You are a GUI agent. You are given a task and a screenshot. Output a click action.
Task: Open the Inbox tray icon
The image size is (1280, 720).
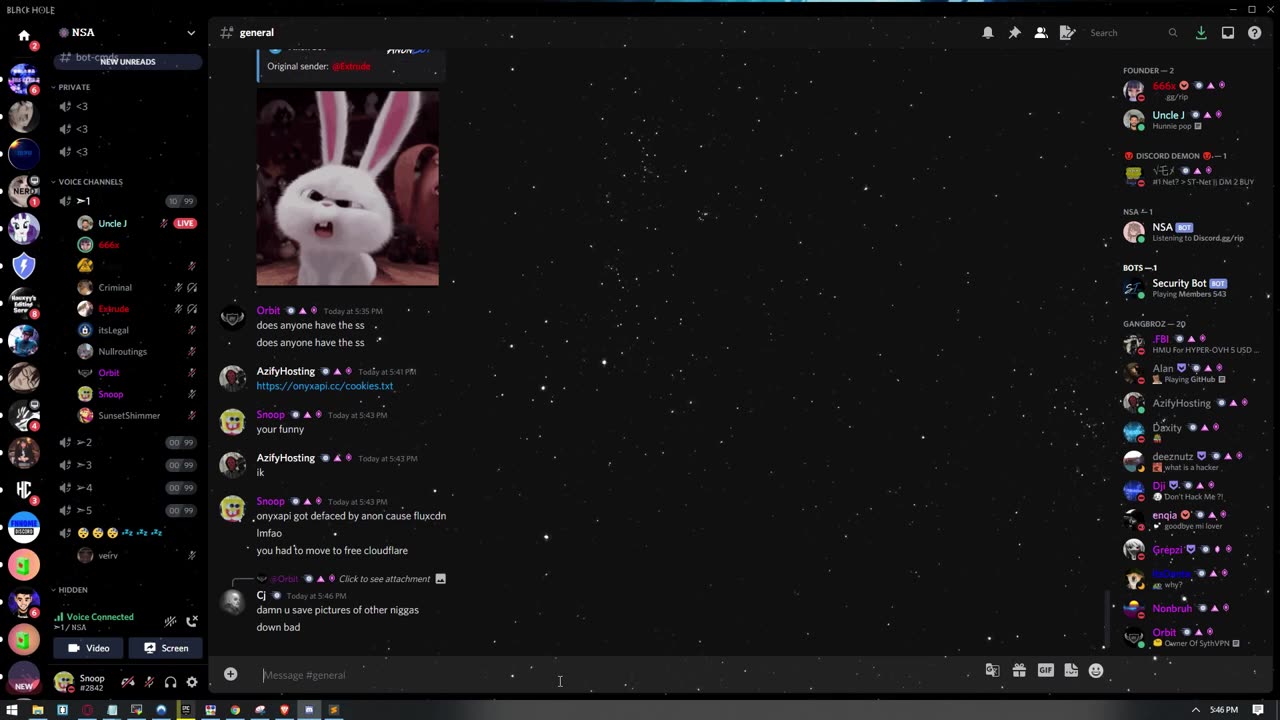(x=1228, y=33)
